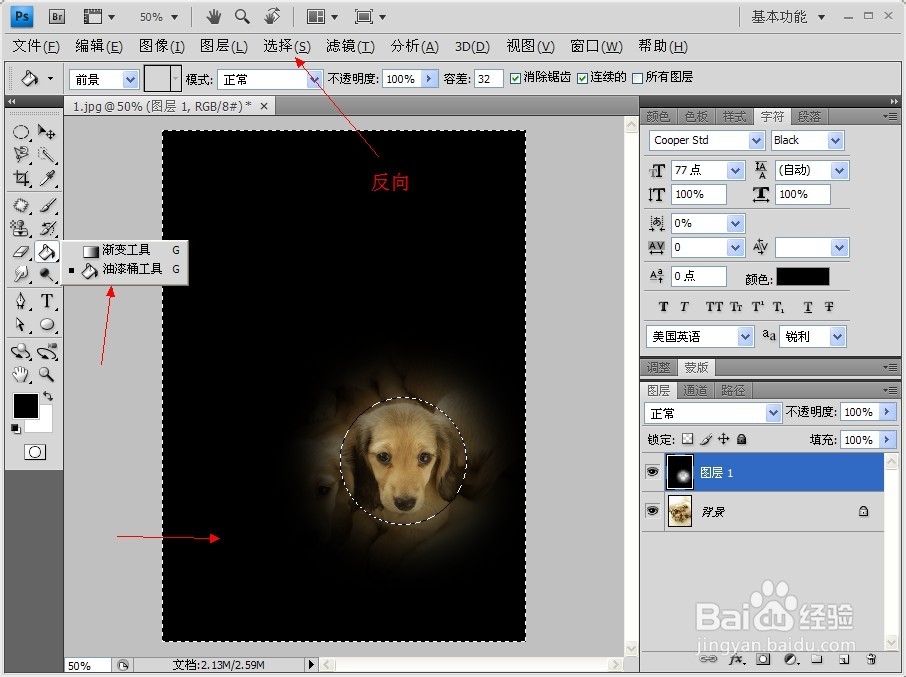Select the Zoom tool in toolbox

pyautogui.click(x=47, y=374)
